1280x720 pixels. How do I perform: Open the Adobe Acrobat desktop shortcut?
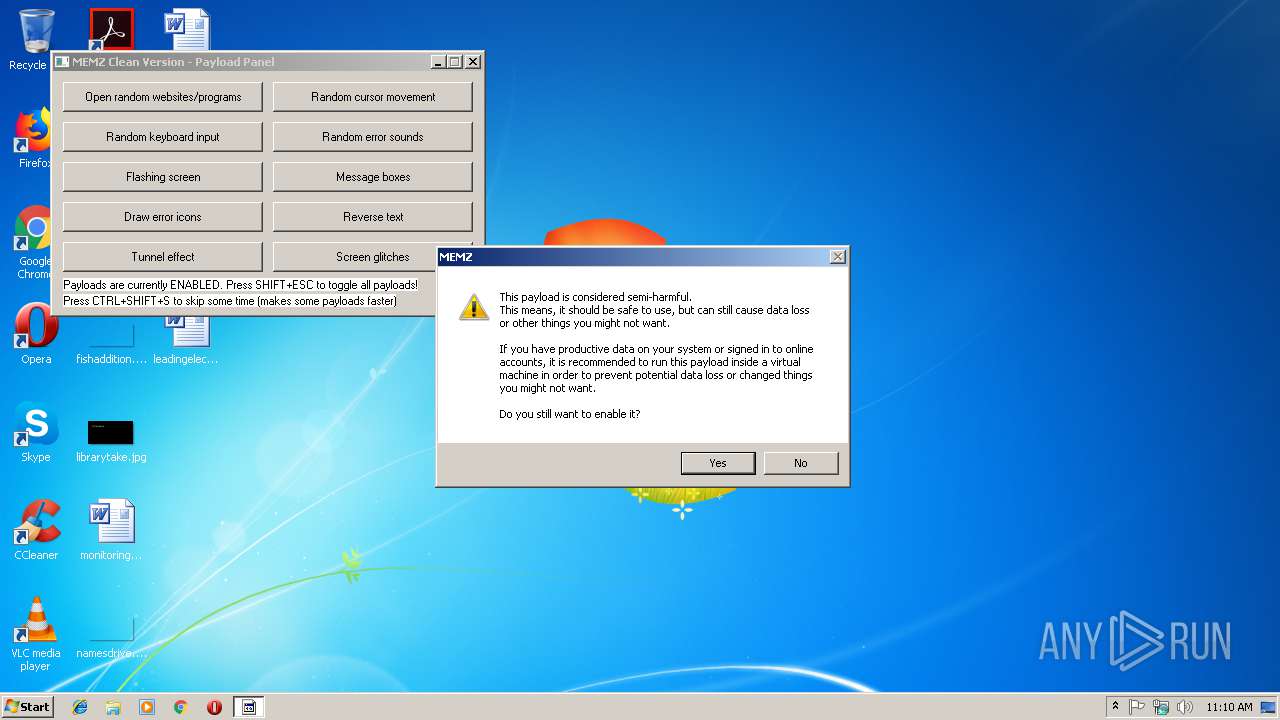(111, 29)
